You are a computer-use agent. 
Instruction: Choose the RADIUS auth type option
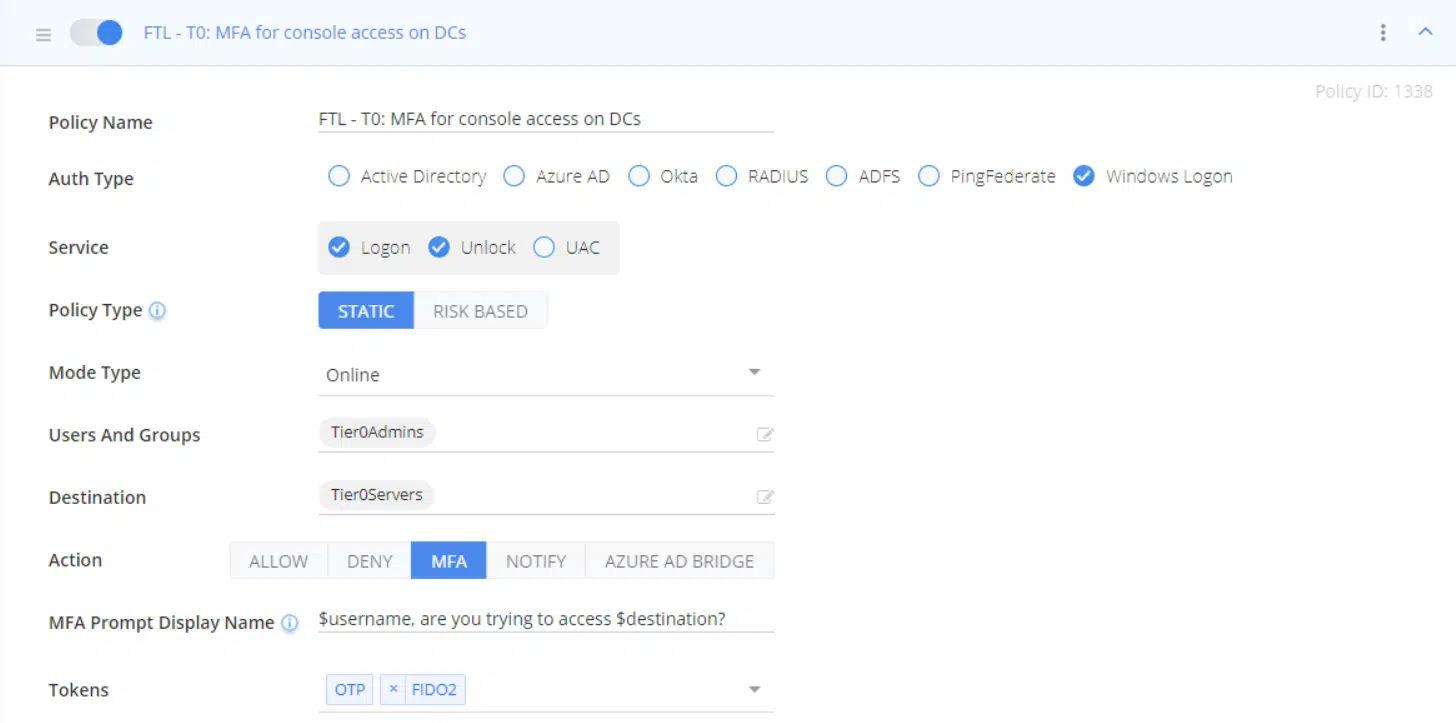pyautogui.click(x=726, y=177)
